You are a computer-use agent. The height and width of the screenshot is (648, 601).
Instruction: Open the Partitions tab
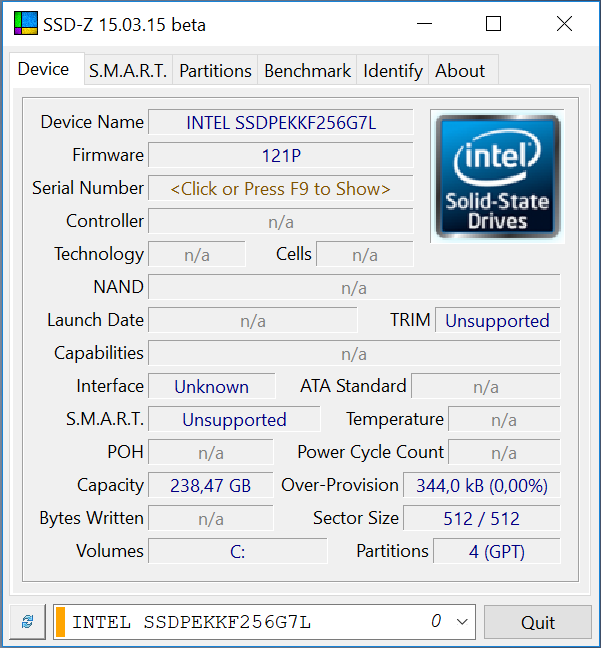215,71
